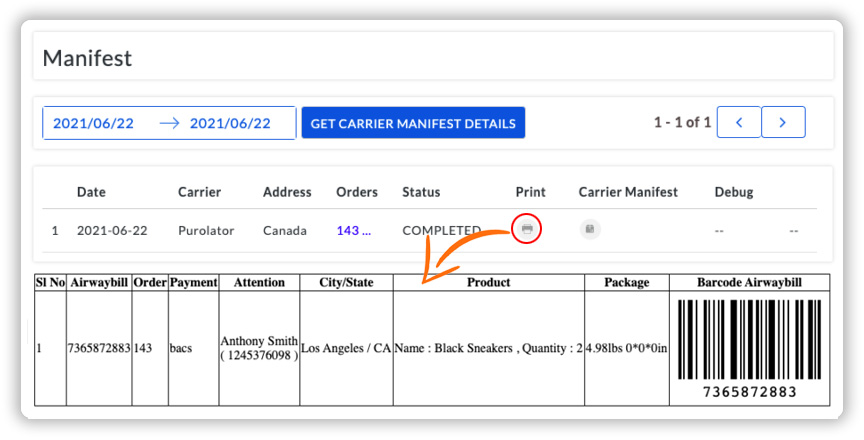Open order link 143 ...
Viewport: 864px width, 440px height.
(x=354, y=230)
